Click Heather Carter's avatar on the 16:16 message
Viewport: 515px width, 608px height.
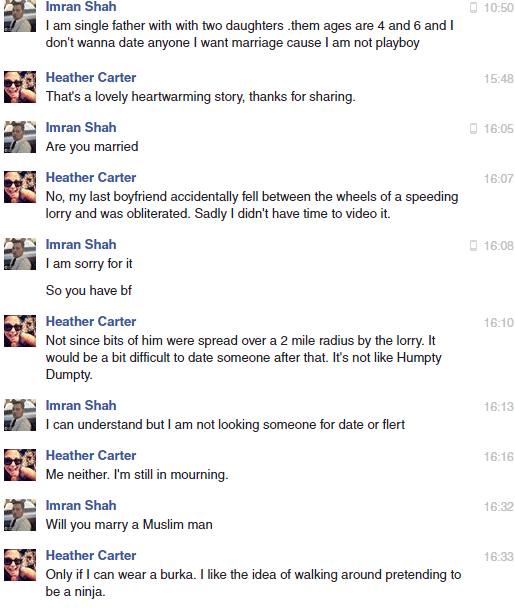click(x=20, y=465)
